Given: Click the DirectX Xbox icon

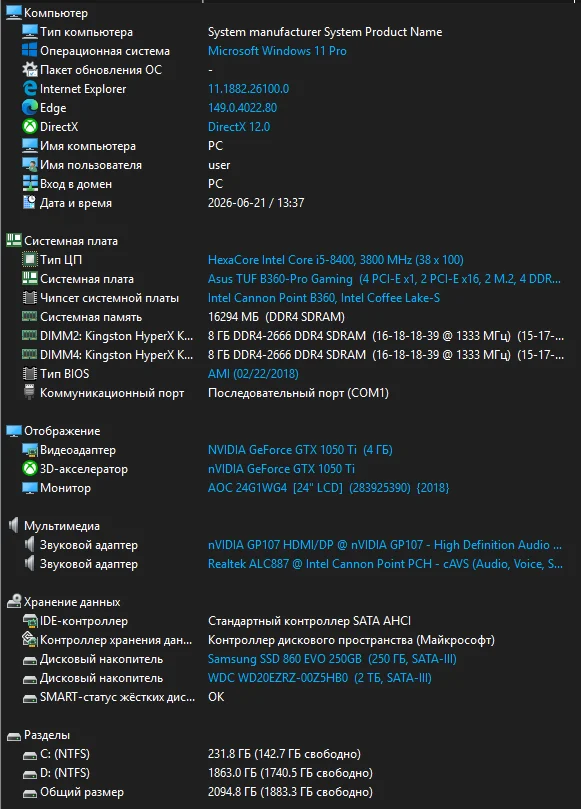Looking at the screenshot, I should coord(29,126).
